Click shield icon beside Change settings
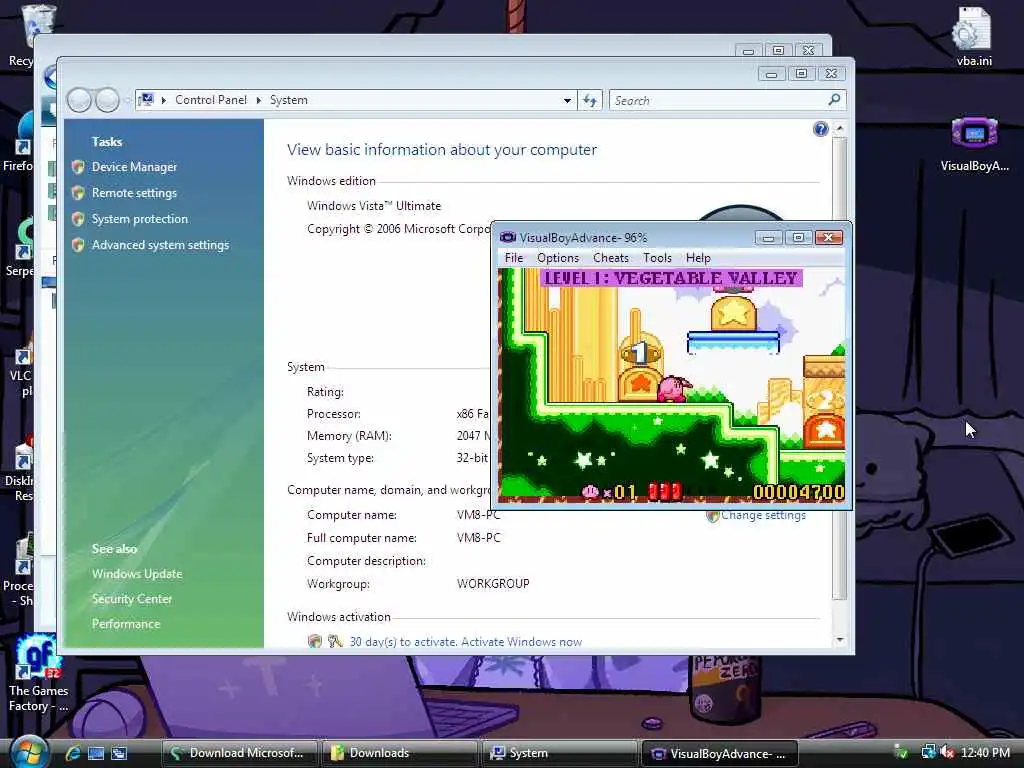 (712, 516)
